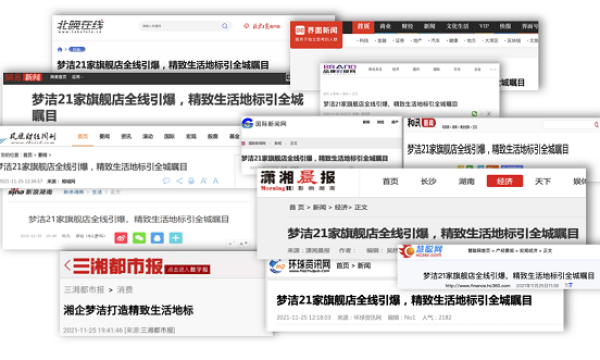Open the 应用 dropdown in 网易 top bar
Viewport: 600px width, 360px height.
pyautogui.click(x=77, y=77)
